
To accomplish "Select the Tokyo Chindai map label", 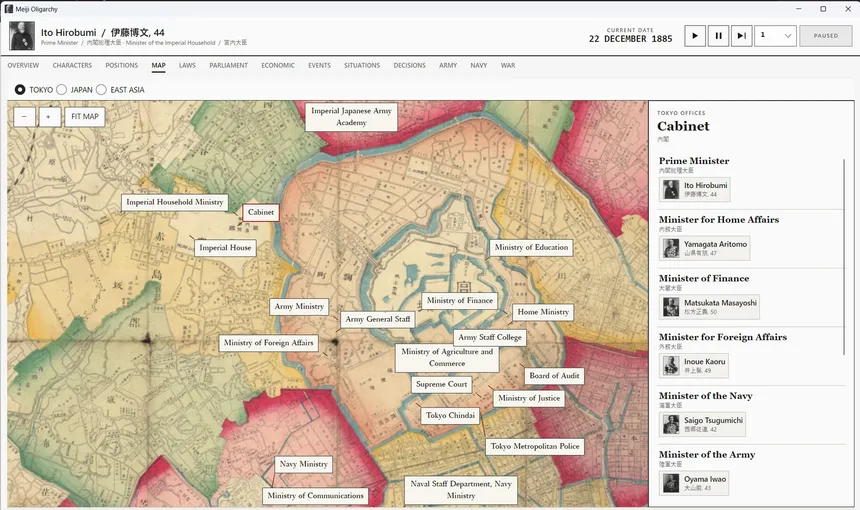I will point(450,416).
